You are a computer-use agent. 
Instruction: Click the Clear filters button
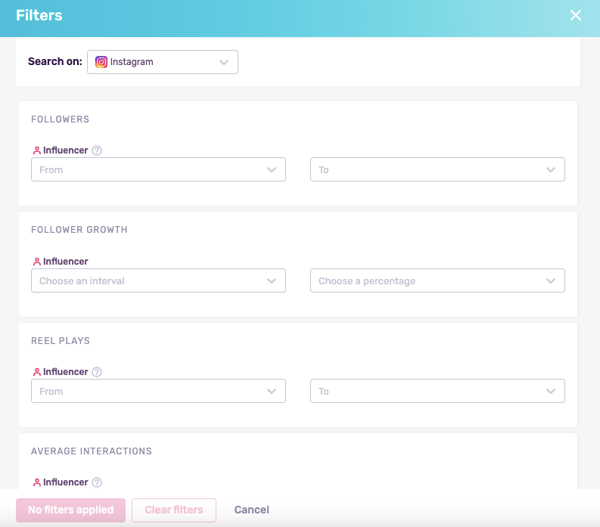tap(174, 510)
